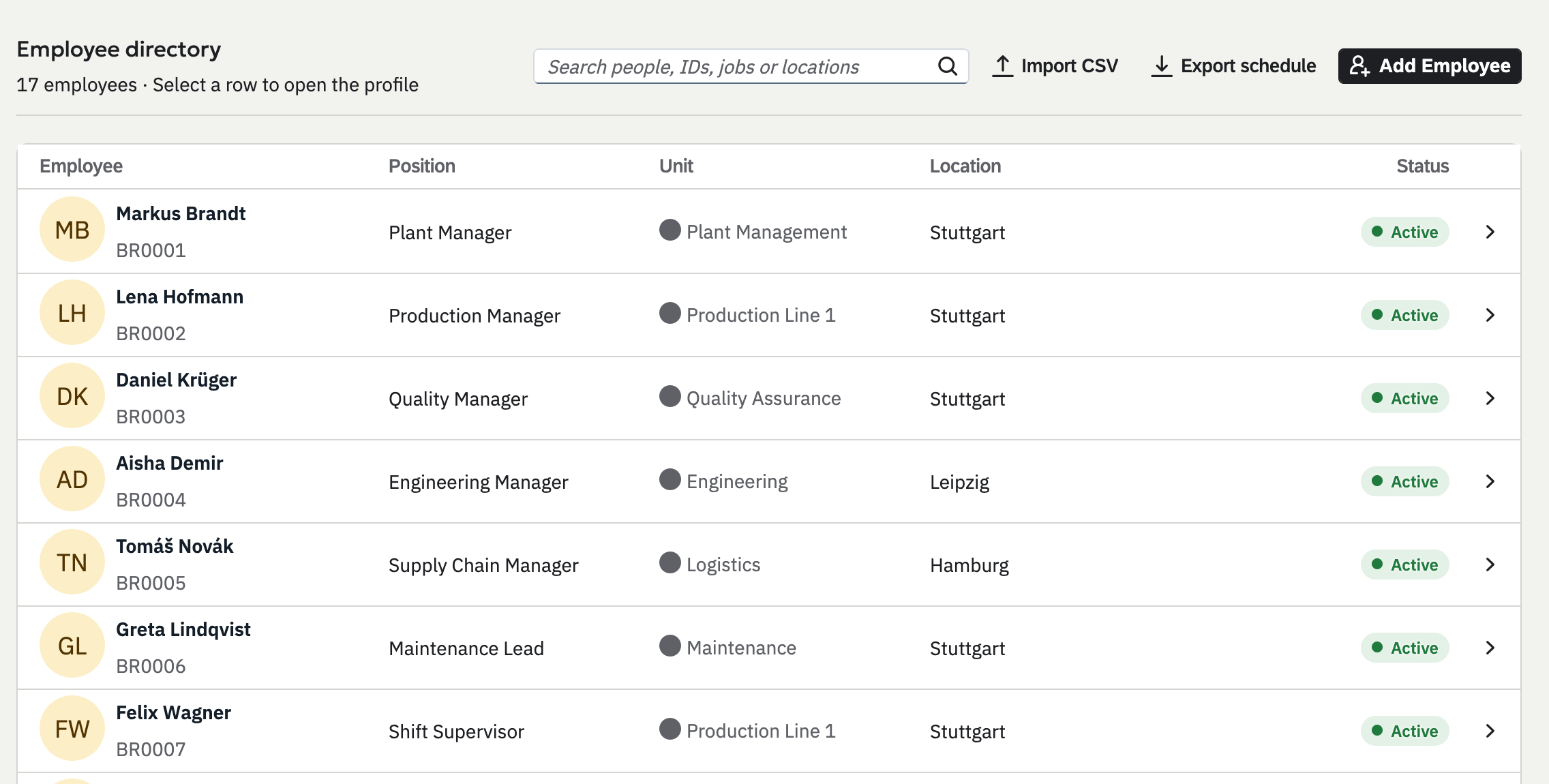Click the Supply Chain Manager position cell
The image size is (1549, 784).
(483, 565)
